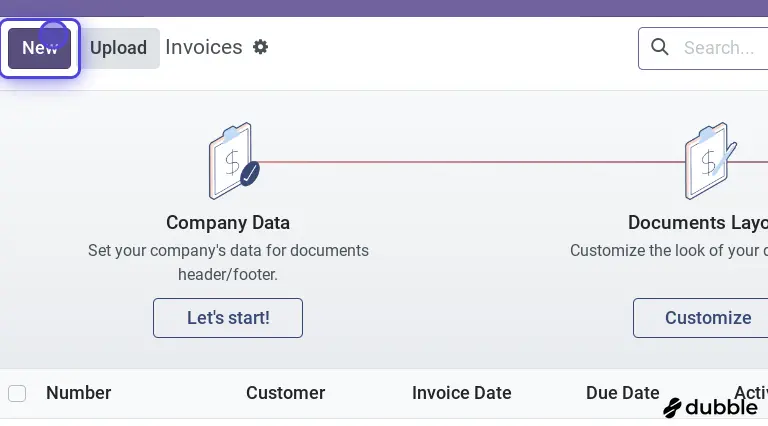Click the New invoice button
768x426 pixels.
click(x=40, y=48)
